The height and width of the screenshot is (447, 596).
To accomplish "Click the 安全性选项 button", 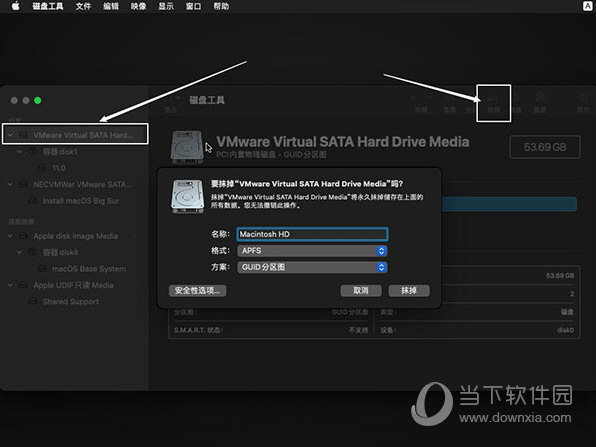I will tap(197, 290).
